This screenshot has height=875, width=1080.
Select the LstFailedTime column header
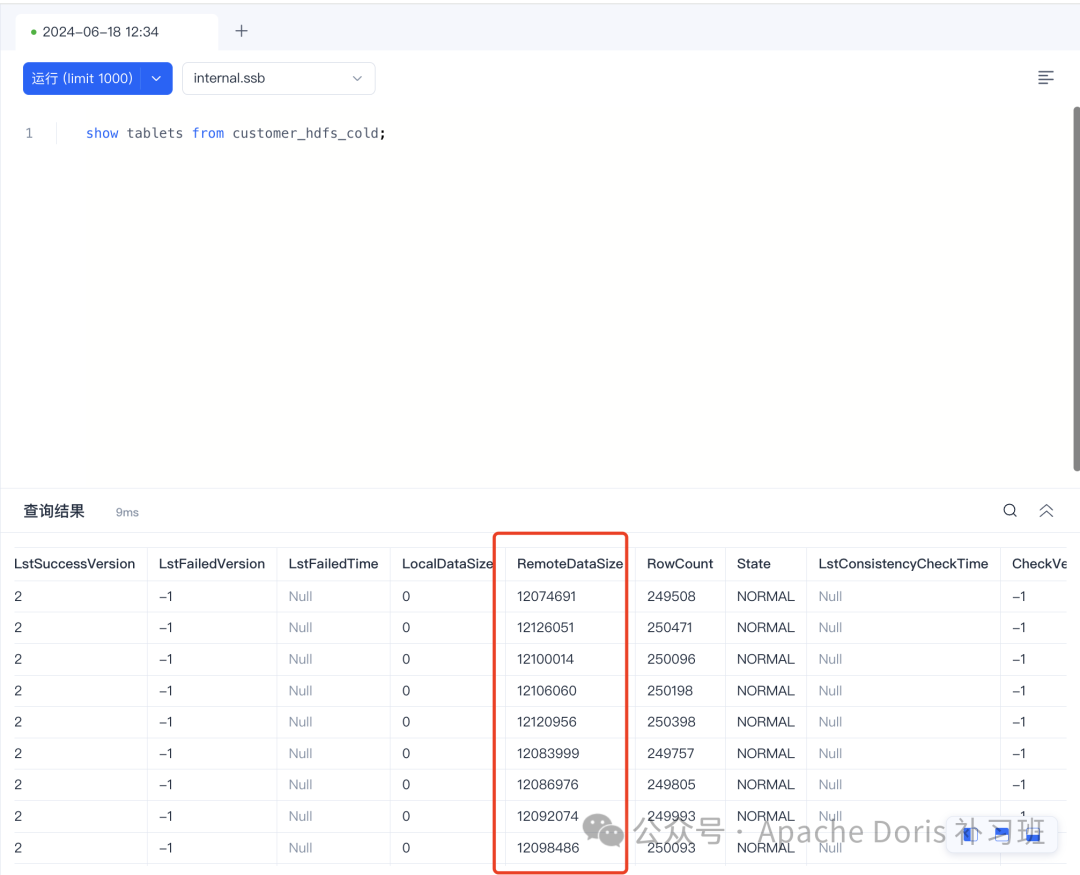333,564
